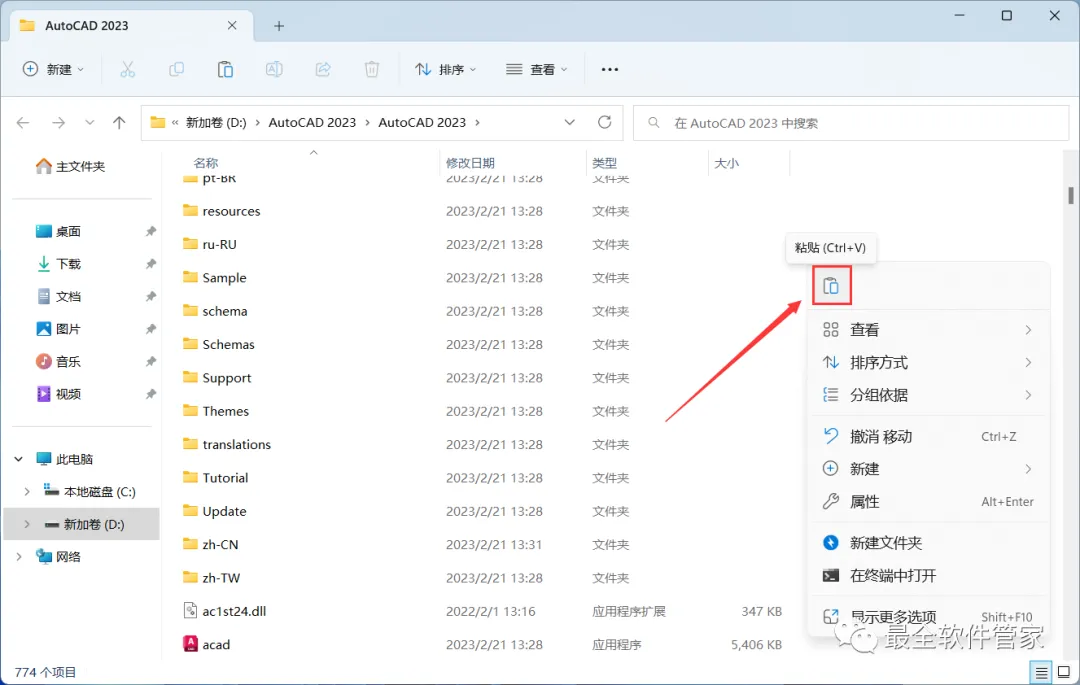Collapse the 此电脑 tree node

[19, 459]
